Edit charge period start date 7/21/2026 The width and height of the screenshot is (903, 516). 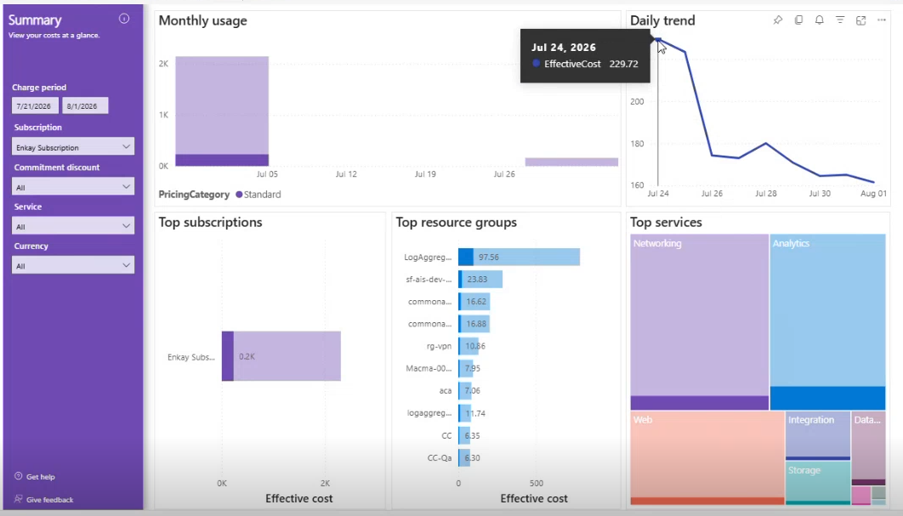coord(35,105)
